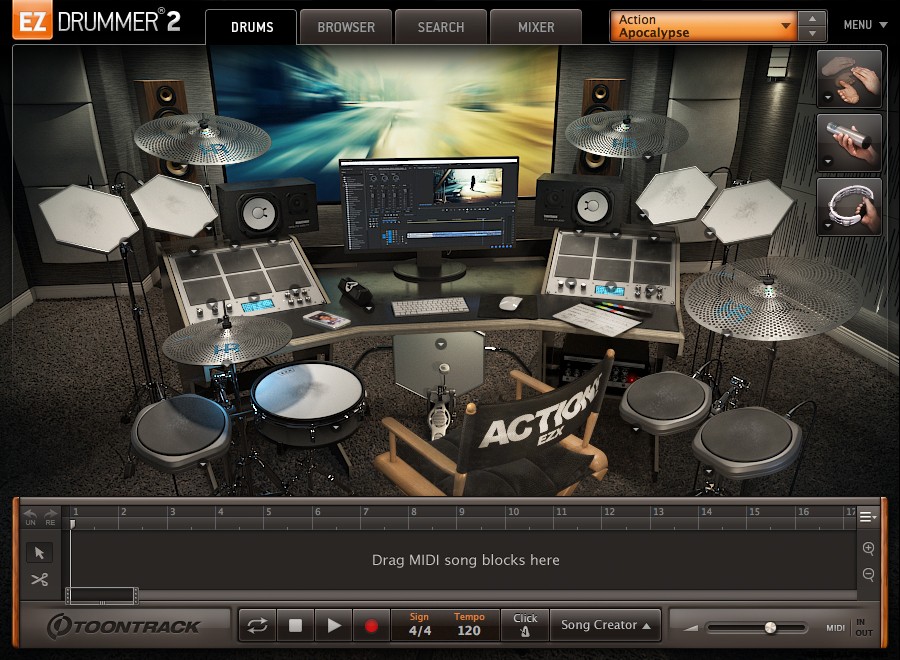Open tambourine instrument dropdown arrow

click(827, 226)
